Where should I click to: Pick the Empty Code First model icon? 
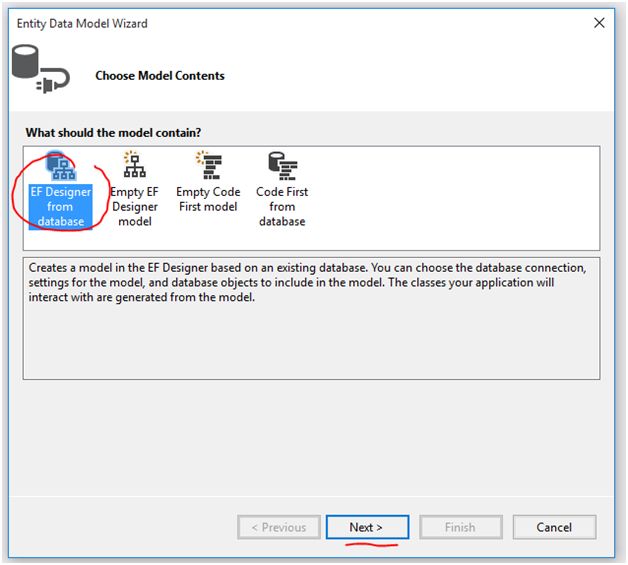(209, 165)
